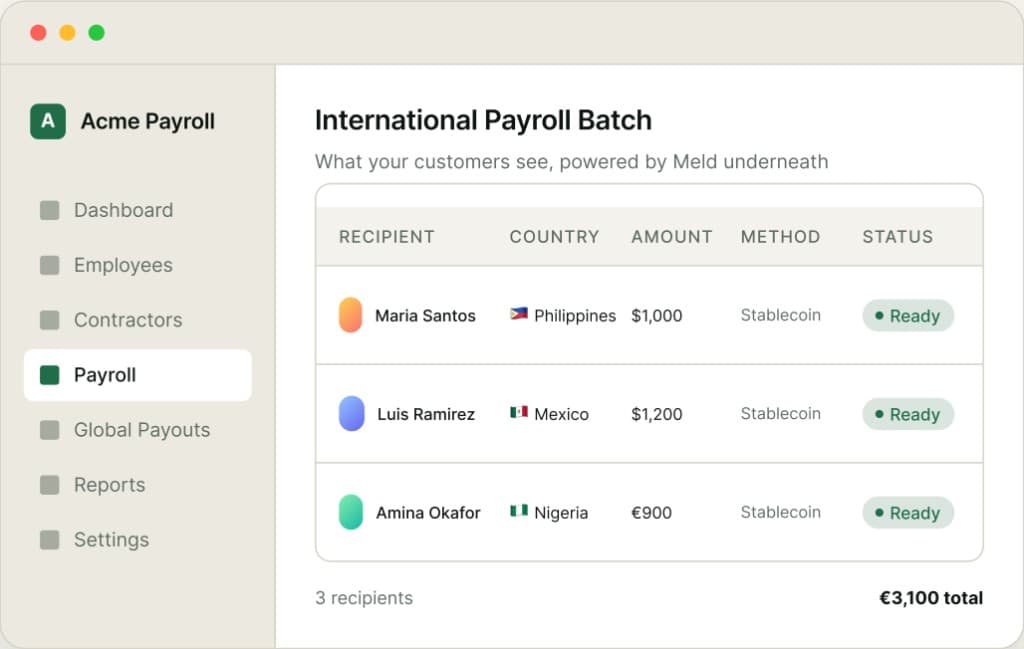Click the COUNTRY column header

pos(554,236)
